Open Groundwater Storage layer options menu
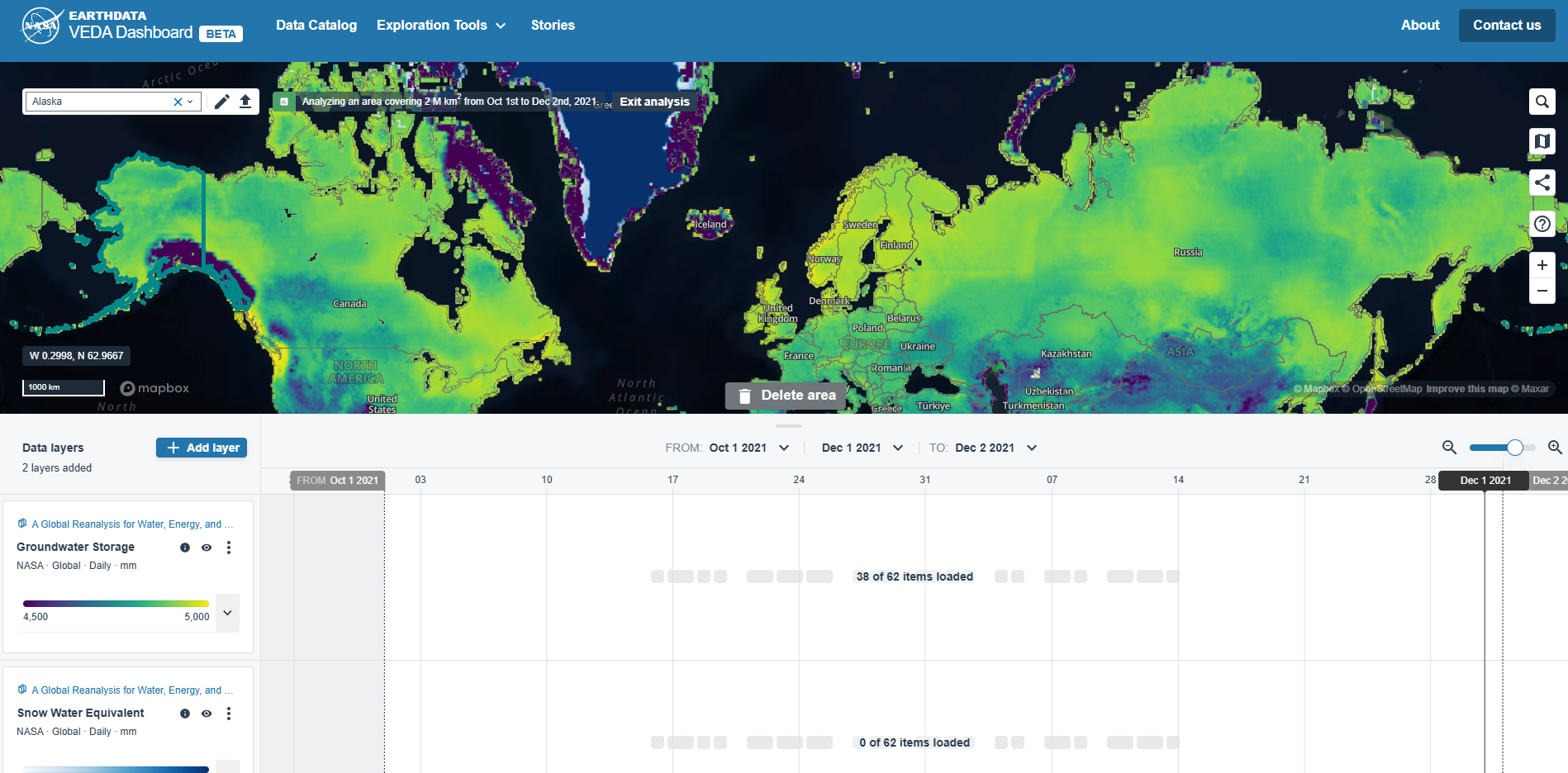Image resolution: width=1568 pixels, height=773 pixels. [229, 548]
